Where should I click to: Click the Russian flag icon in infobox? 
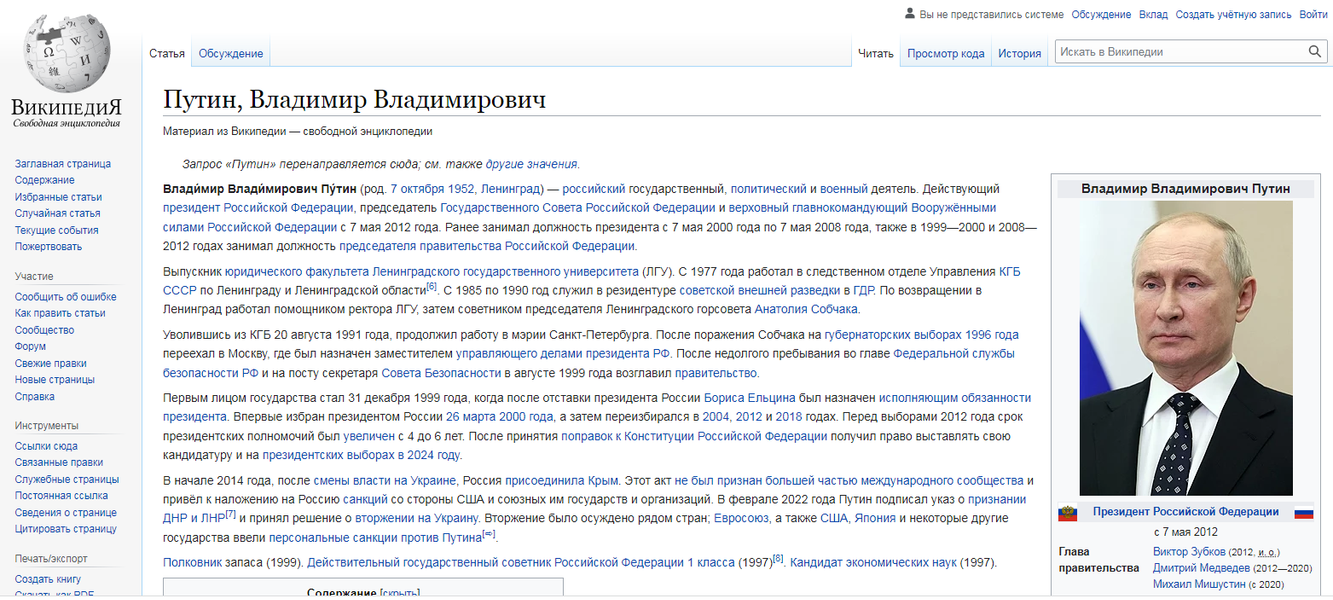pyautogui.click(x=1303, y=512)
